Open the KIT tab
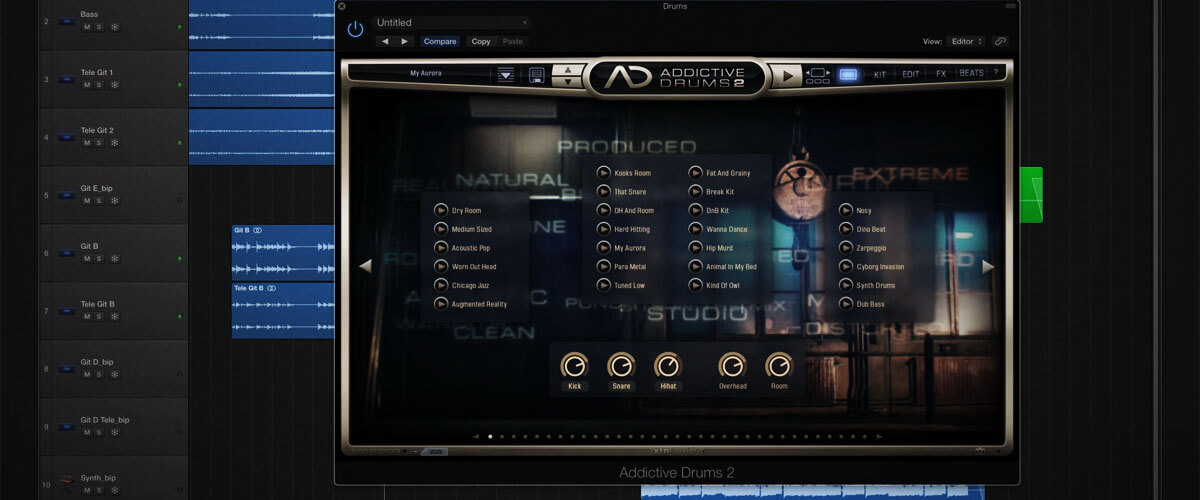This screenshot has width=1200, height=500. click(x=880, y=74)
